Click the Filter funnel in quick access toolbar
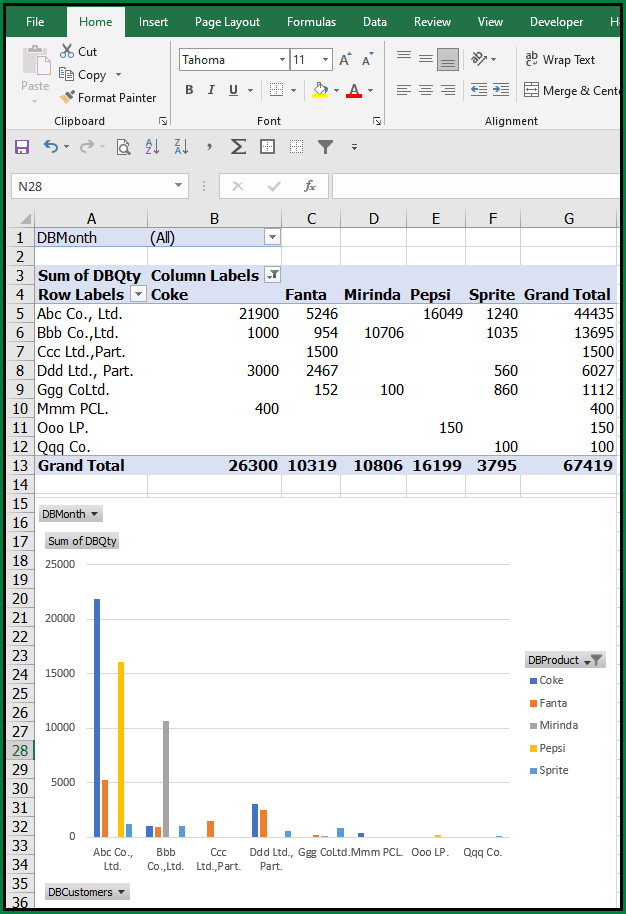The height and width of the screenshot is (914, 626). point(325,147)
